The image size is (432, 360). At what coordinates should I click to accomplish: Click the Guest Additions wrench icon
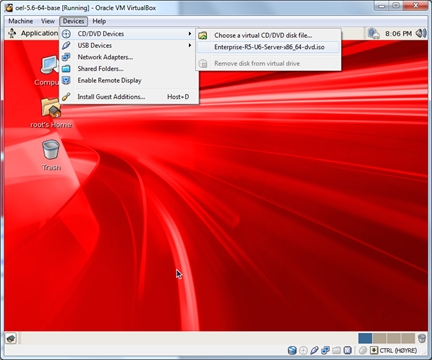66,97
